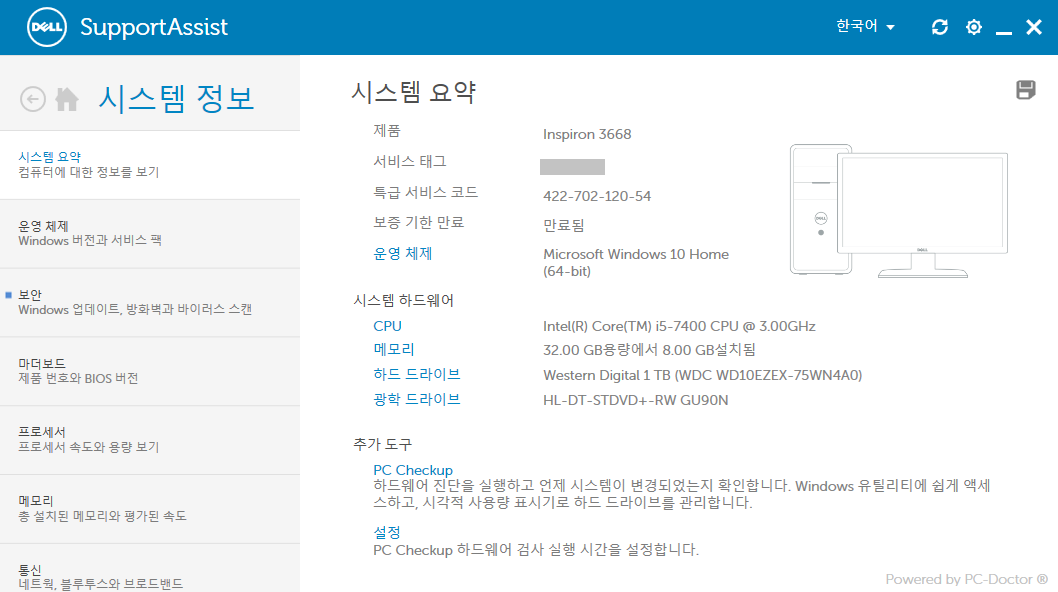
Task: Open the 설정 link under additional tools
Action: pos(387,533)
